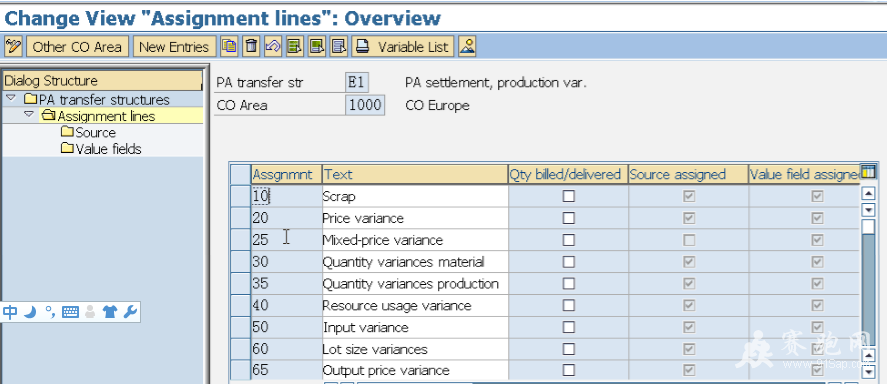Screen dimensions: 890x384
Task: Click Qty billed/delivered column header
Action: pos(568,174)
